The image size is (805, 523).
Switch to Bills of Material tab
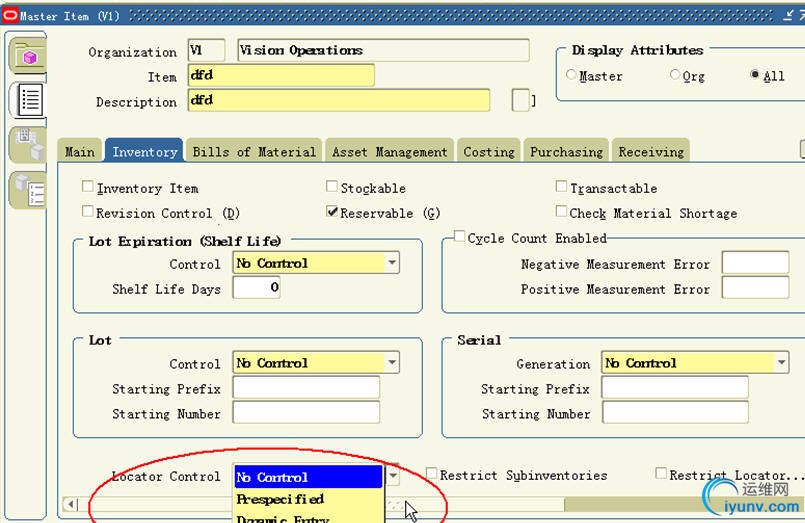254,151
